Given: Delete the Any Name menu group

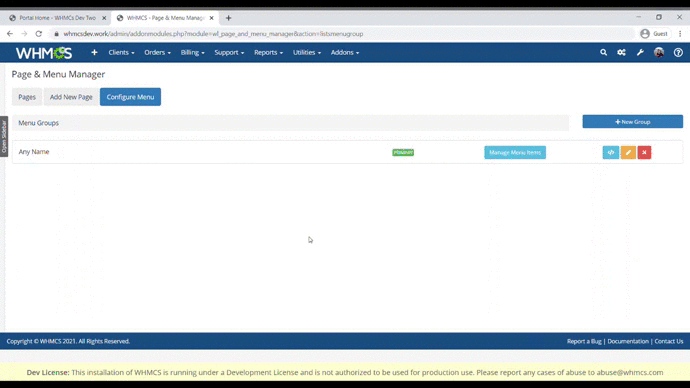Looking at the screenshot, I should 644,152.
